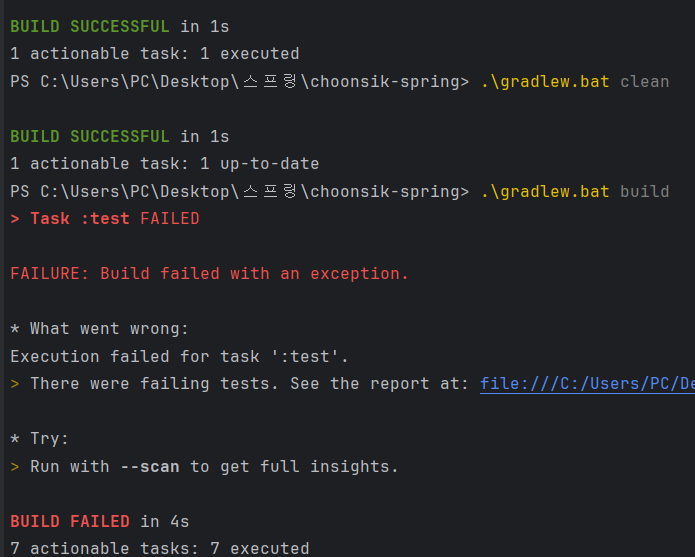Click the topmost "BUILD SUCCESSFUL in 1s" line
Screen dimensions: 695x557
pos(119,26)
